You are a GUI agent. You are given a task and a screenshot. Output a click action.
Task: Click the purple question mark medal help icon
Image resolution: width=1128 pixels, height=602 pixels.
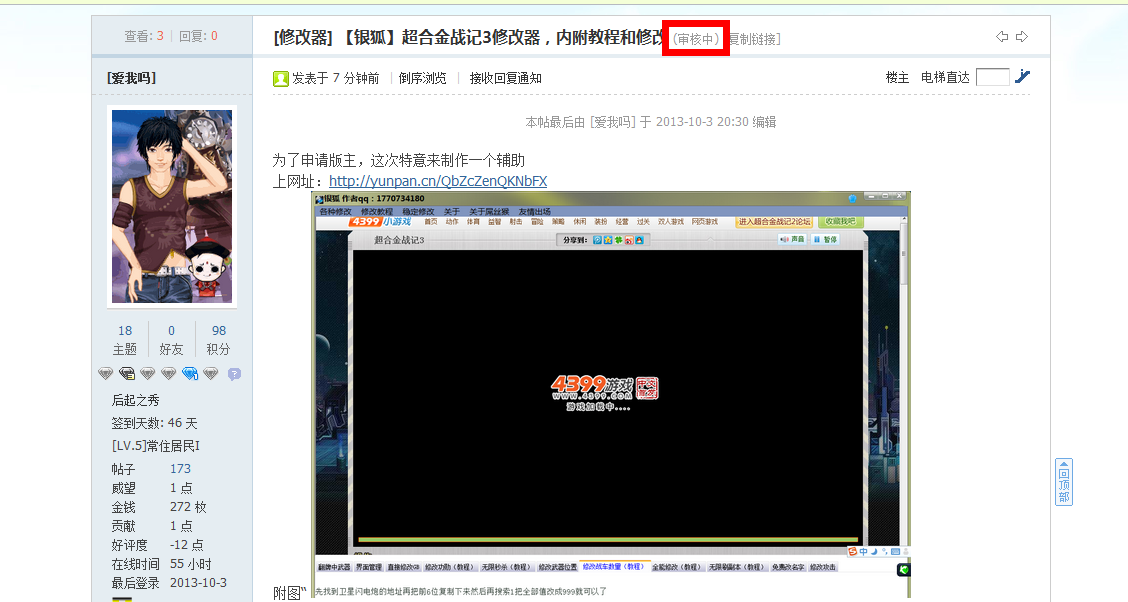[234, 374]
